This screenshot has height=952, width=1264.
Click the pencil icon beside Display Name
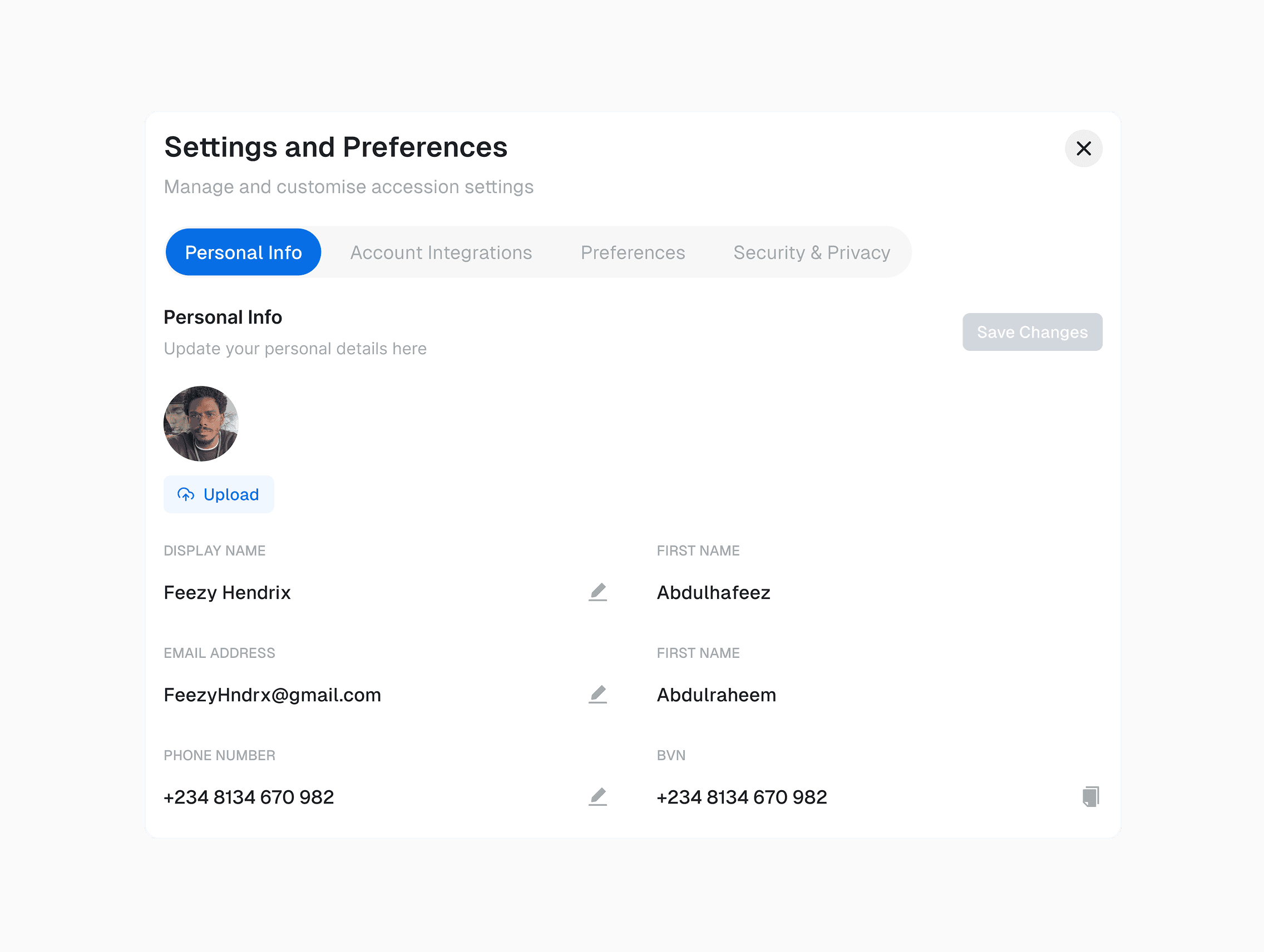[x=598, y=592]
